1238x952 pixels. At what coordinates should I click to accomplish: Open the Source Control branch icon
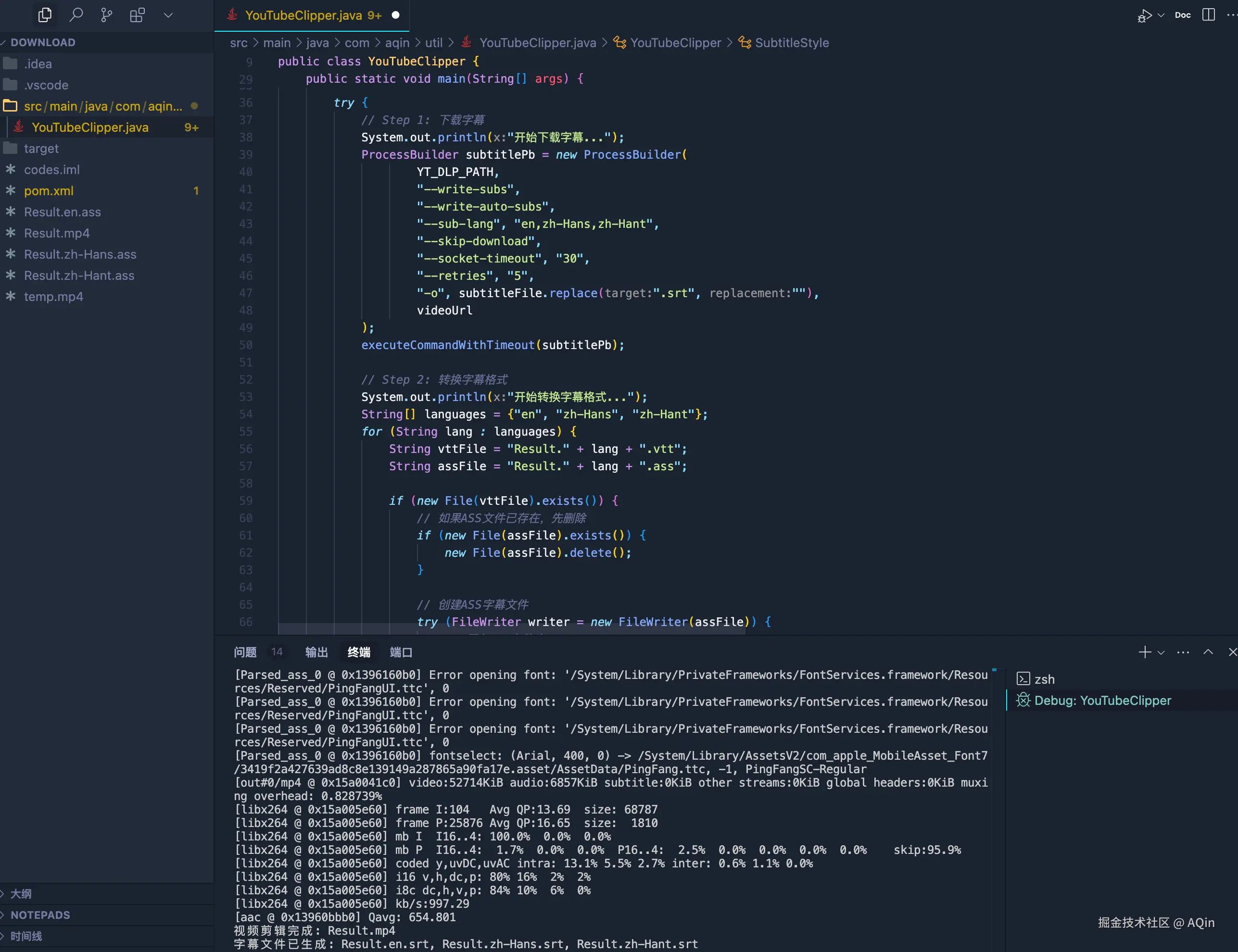point(106,15)
